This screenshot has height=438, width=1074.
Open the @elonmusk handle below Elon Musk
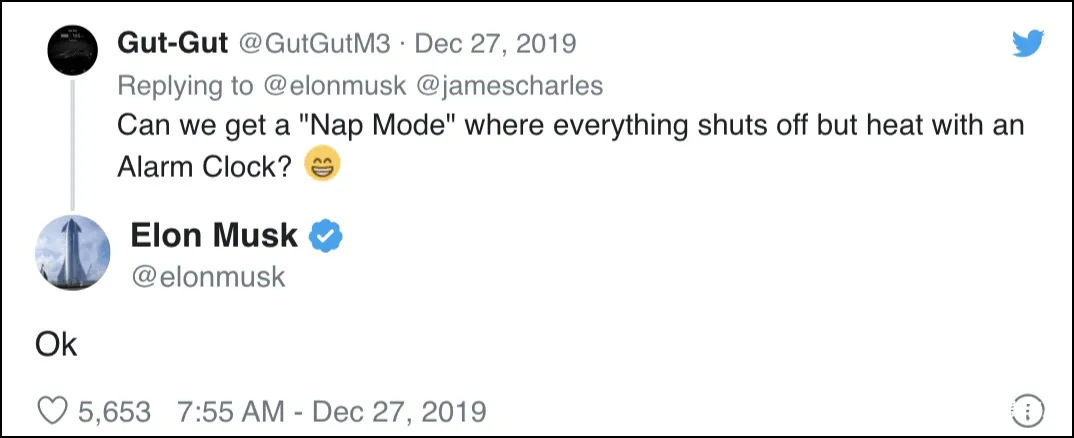[207, 276]
